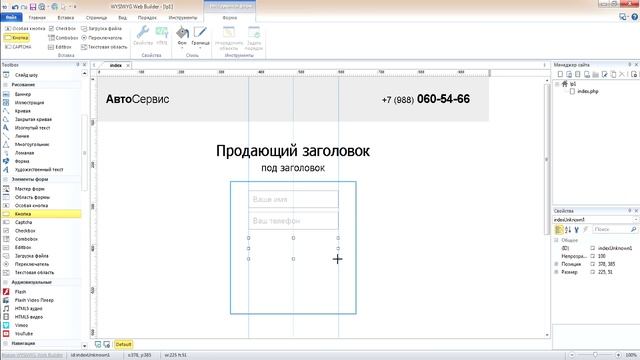Select HTML5 видео in Toolbox
The height and width of the screenshot is (360, 640).
click(29, 317)
